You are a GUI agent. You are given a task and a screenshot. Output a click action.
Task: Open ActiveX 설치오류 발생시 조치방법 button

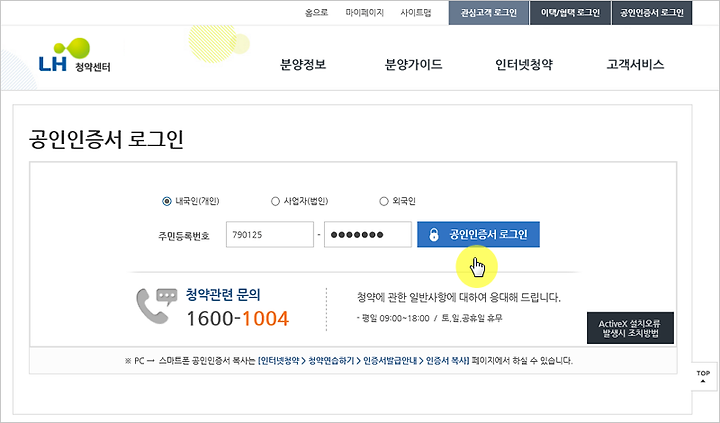click(x=630, y=328)
